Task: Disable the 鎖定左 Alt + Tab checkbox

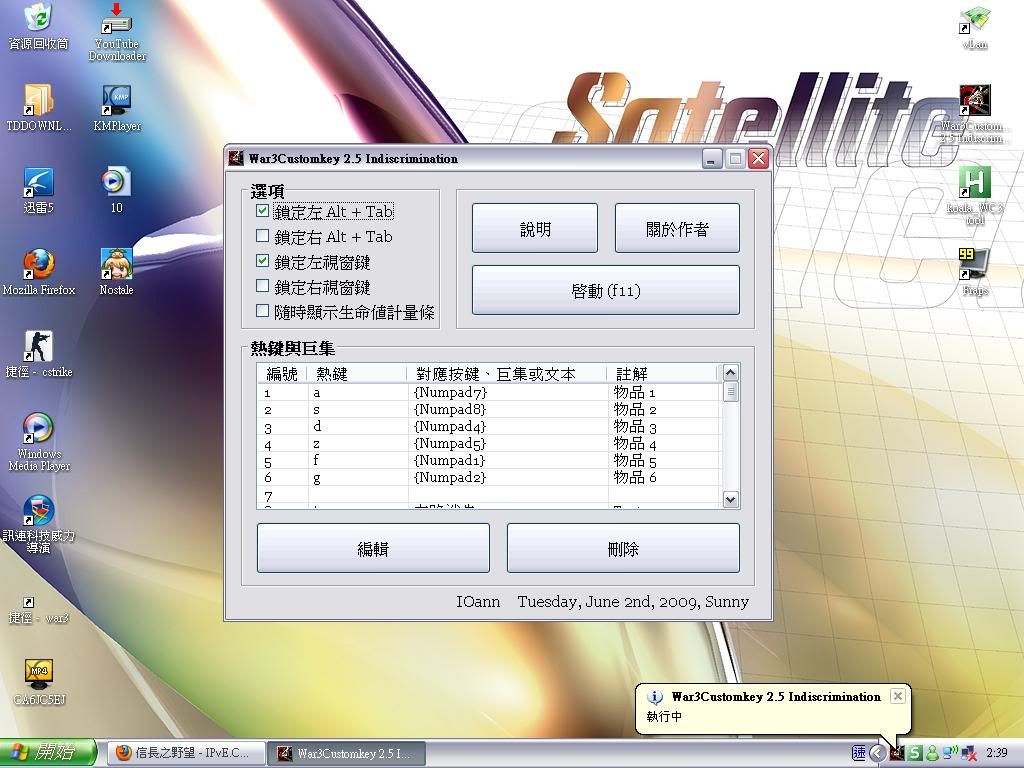Action: click(263, 212)
